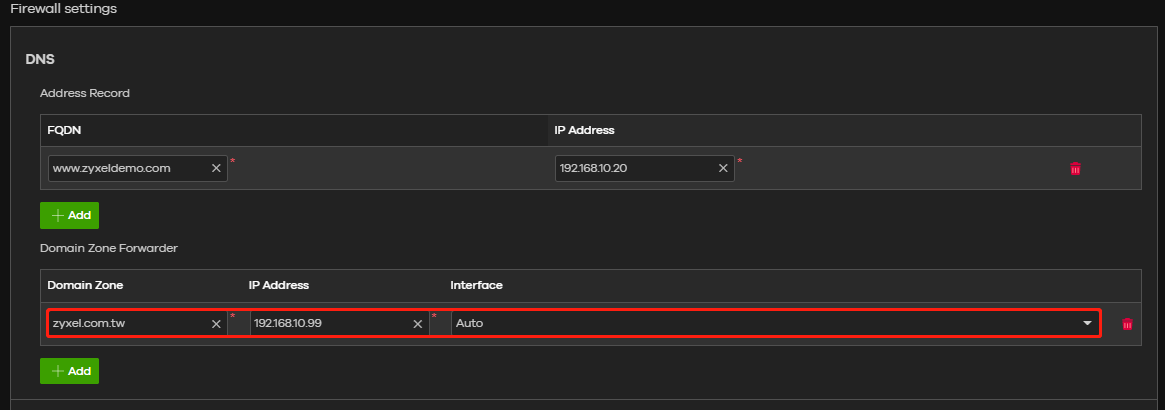Add a new Domain Zone Forwarder entry
The image size is (1165, 410).
click(69, 371)
